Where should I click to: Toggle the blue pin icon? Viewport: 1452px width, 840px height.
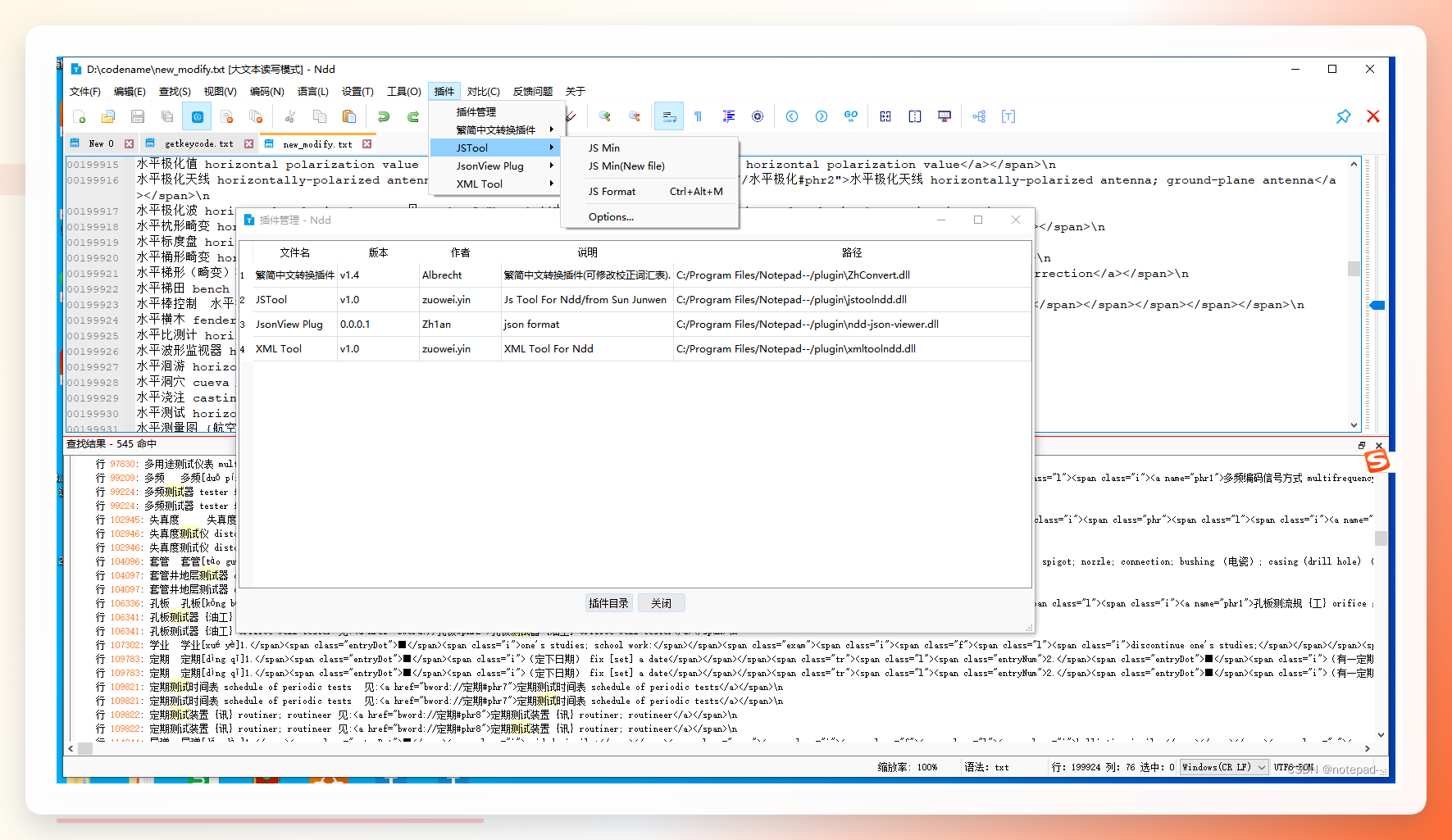coord(1343,116)
